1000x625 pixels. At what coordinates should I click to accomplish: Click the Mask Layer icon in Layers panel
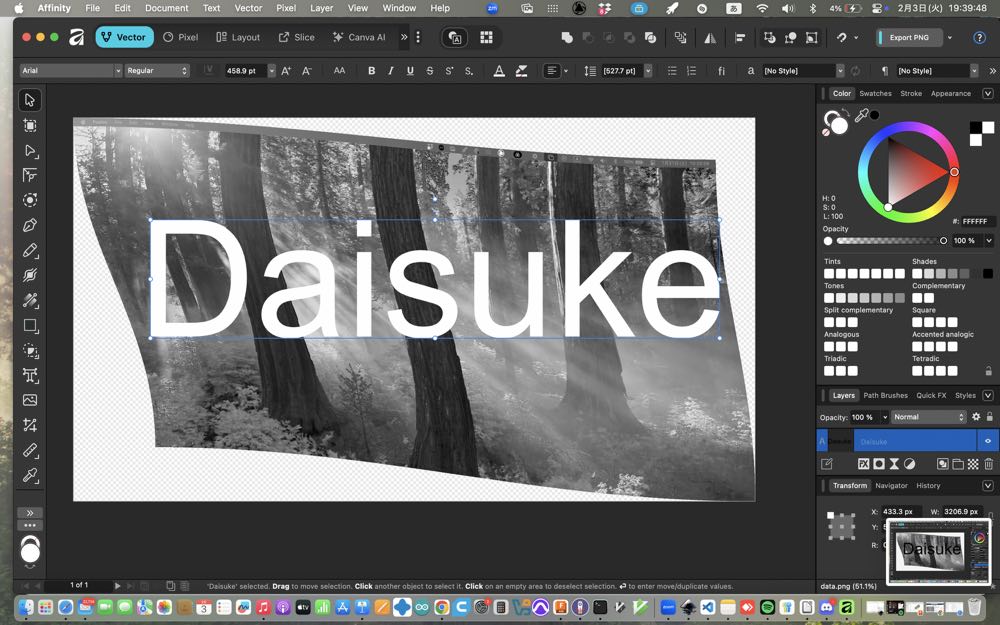click(879, 464)
